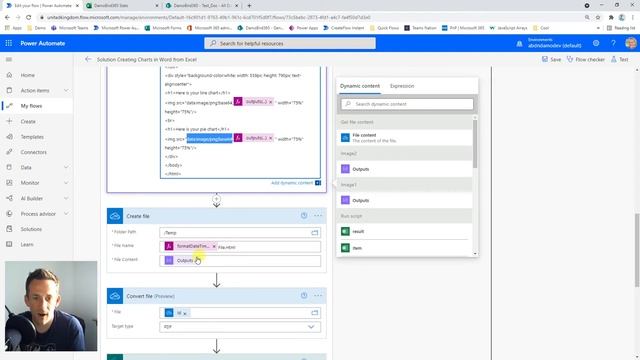Collapse the left navigation hamburger menu
Viewport: 640px width, 360px height.
tap(9, 60)
